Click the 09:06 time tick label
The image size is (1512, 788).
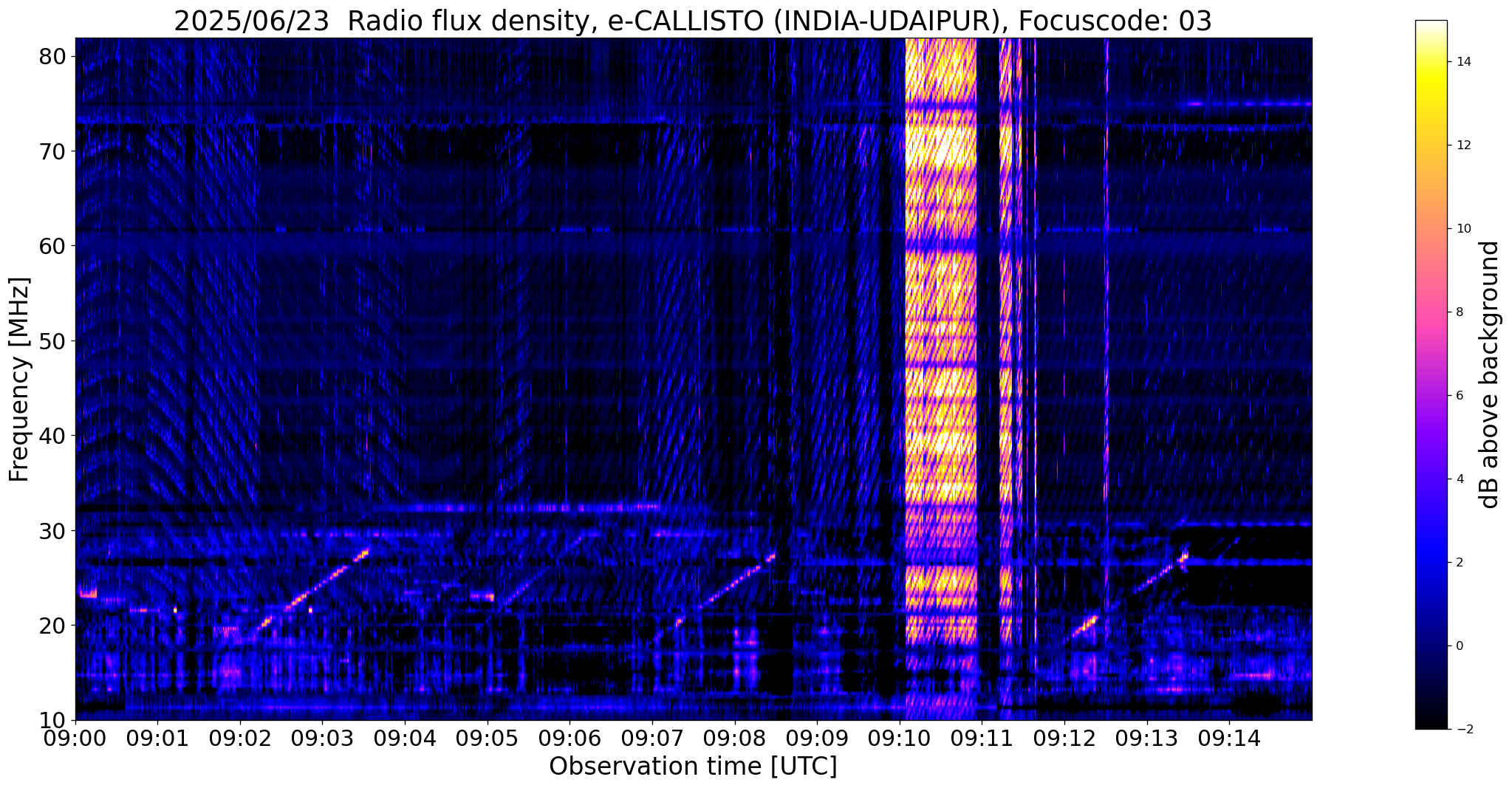click(x=569, y=738)
